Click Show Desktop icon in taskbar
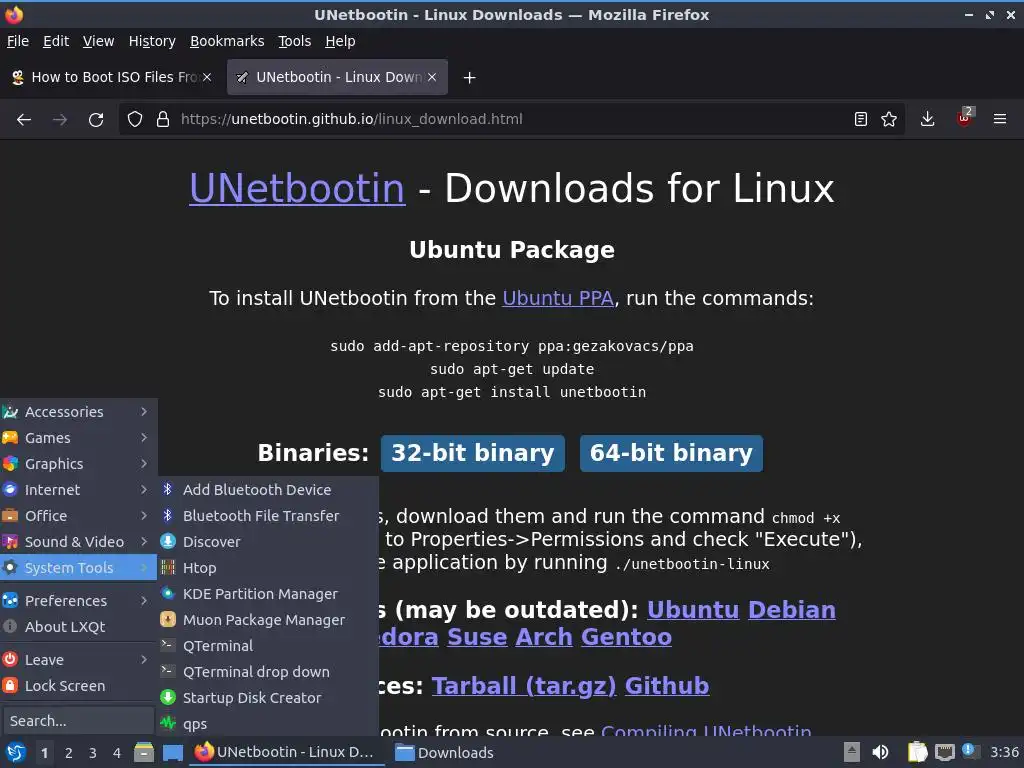The width and height of the screenshot is (1024, 768). (x=172, y=753)
